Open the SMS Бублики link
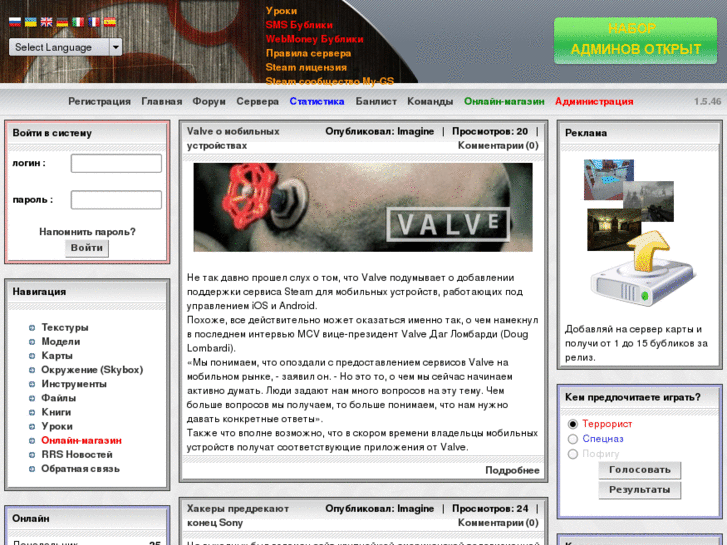The image size is (727, 545). point(299,25)
